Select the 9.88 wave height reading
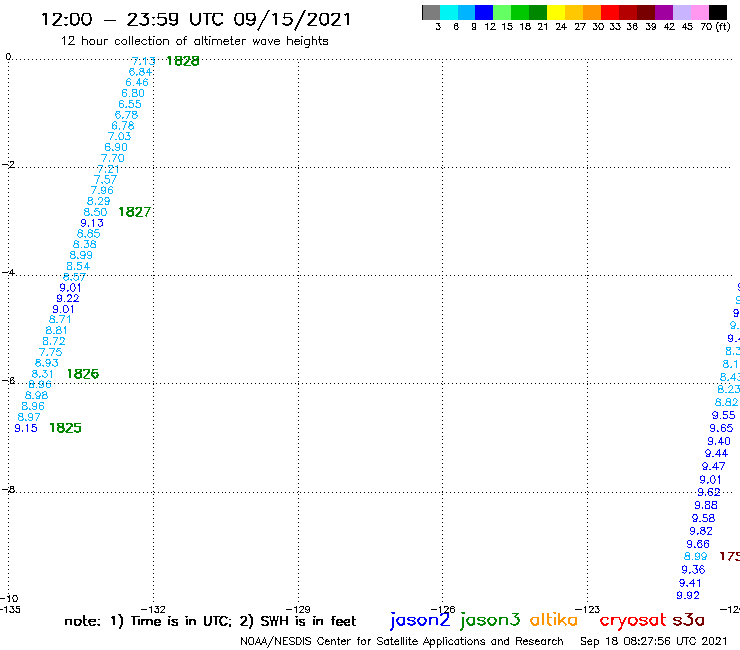 (x=706, y=505)
